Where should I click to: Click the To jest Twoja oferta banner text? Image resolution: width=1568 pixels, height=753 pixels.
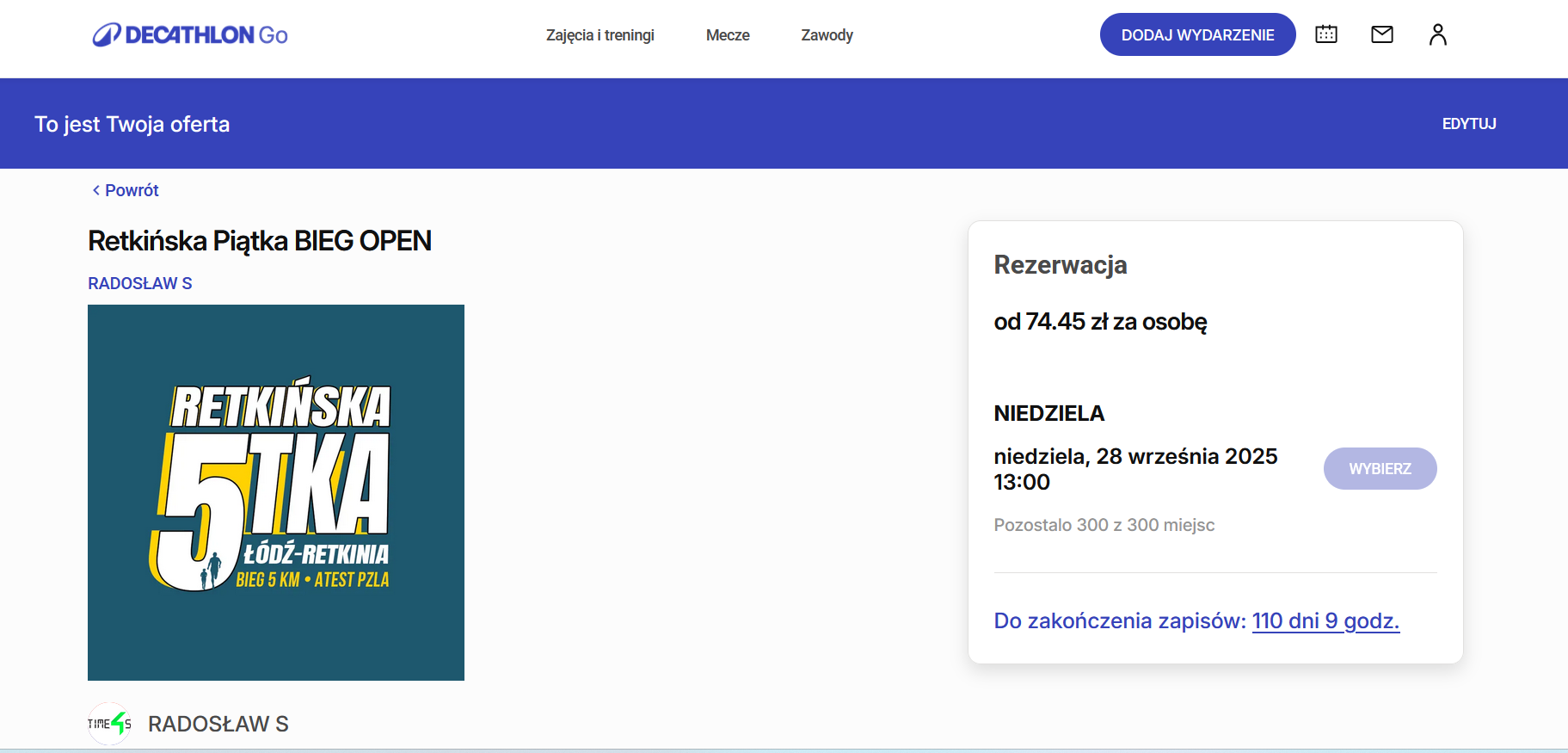pyautogui.click(x=132, y=124)
